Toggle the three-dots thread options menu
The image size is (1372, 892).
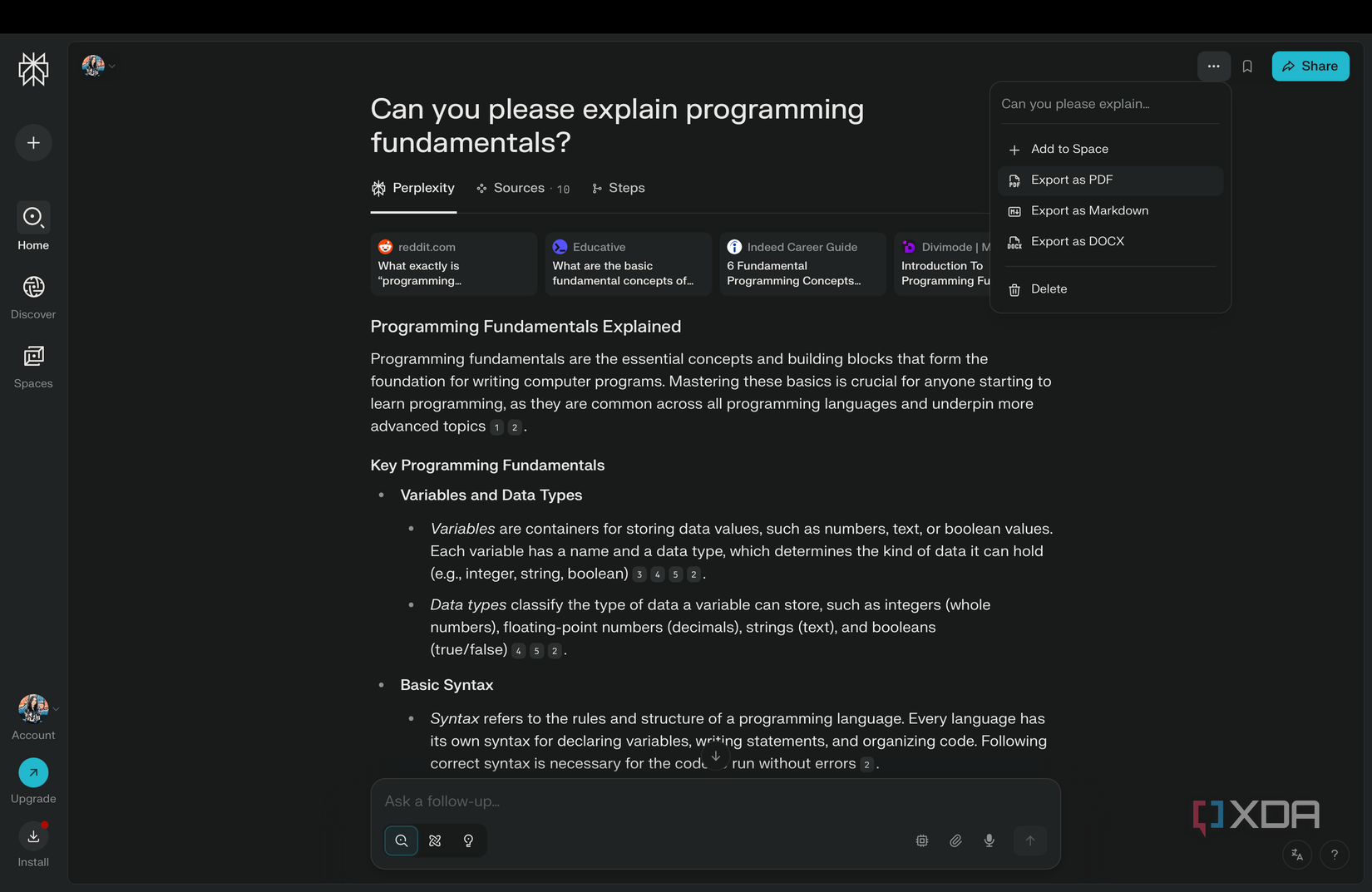[1213, 67]
